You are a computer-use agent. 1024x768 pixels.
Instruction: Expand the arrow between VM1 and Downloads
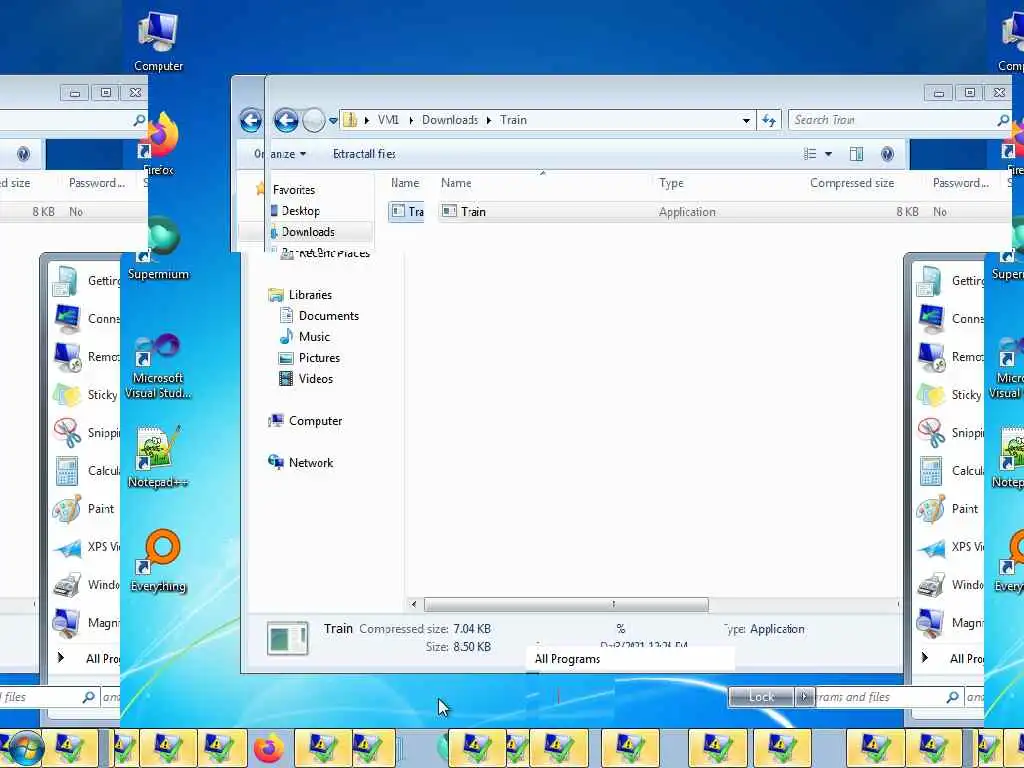pyautogui.click(x=411, y=120)
